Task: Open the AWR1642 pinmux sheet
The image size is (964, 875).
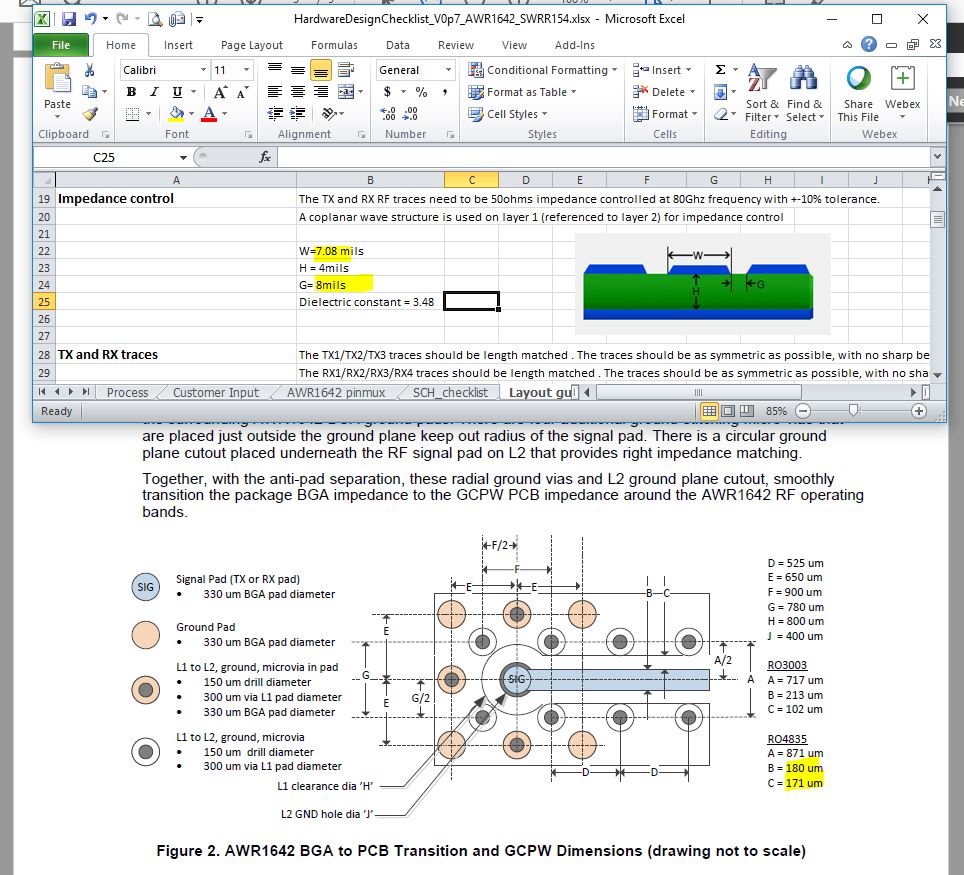Action: (336, 392)
